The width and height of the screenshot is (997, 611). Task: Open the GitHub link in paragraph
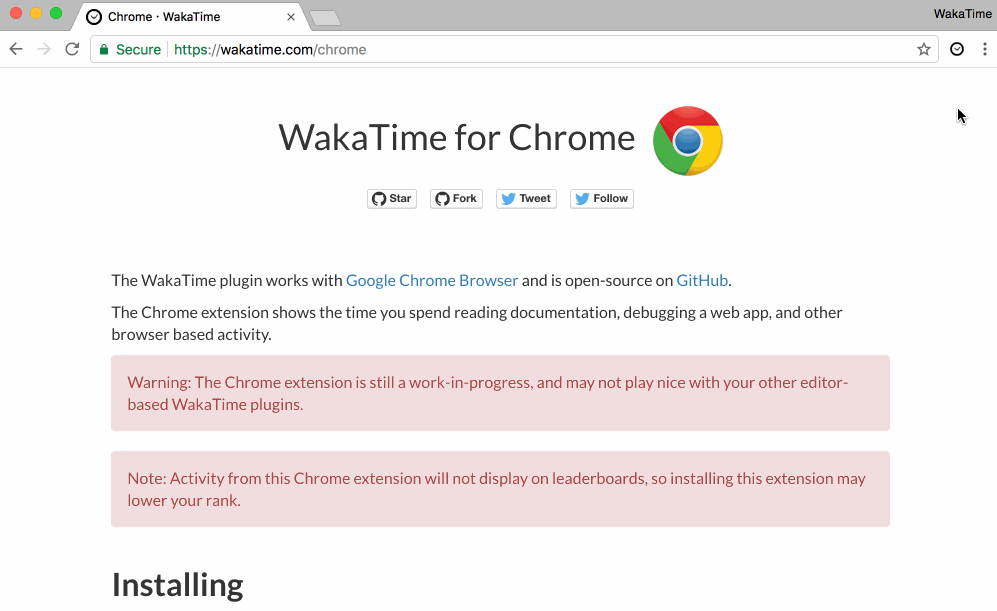pos(702,280)
